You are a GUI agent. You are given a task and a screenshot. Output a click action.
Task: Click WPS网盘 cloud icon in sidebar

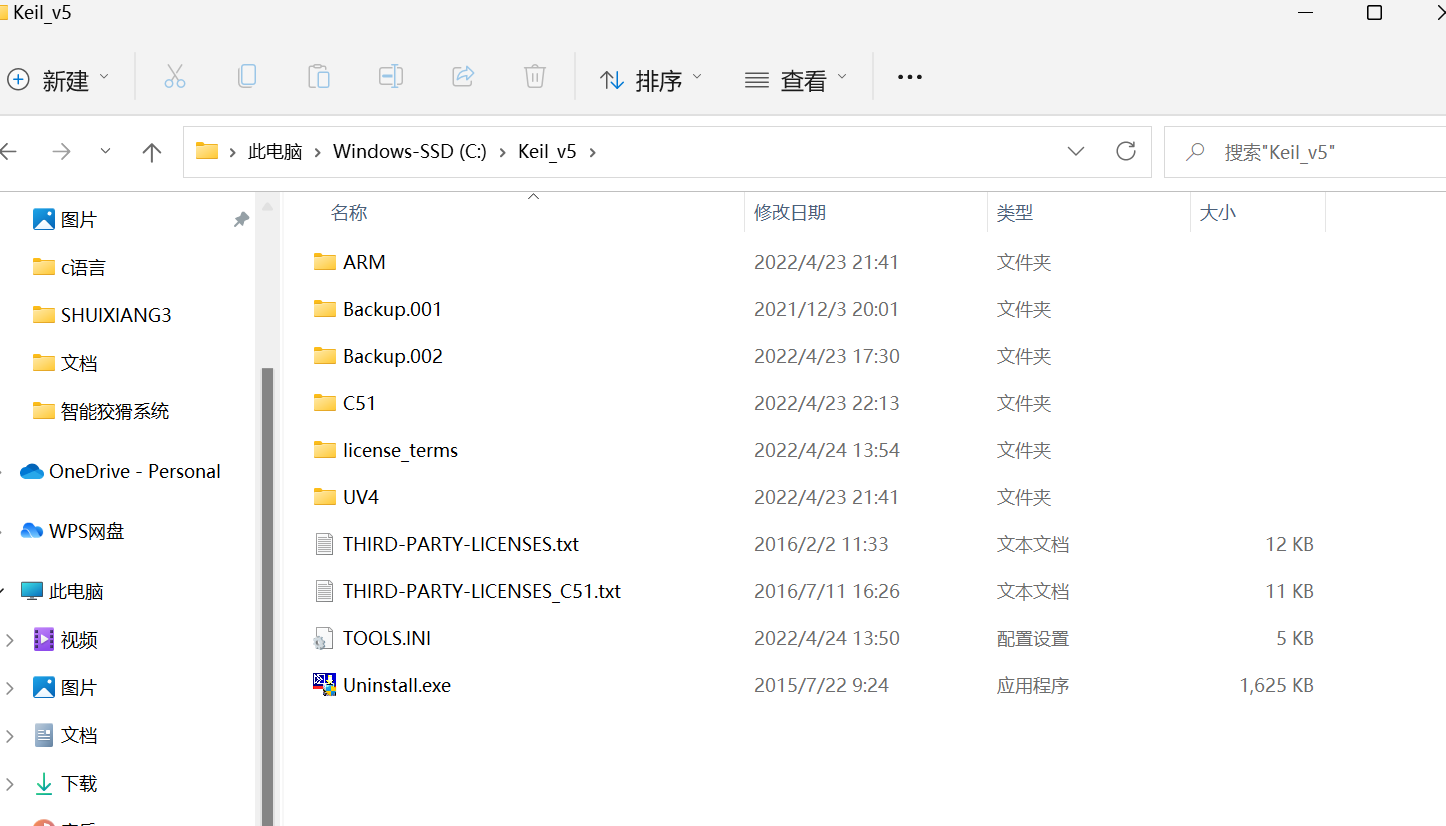click(x=32, y=531)
